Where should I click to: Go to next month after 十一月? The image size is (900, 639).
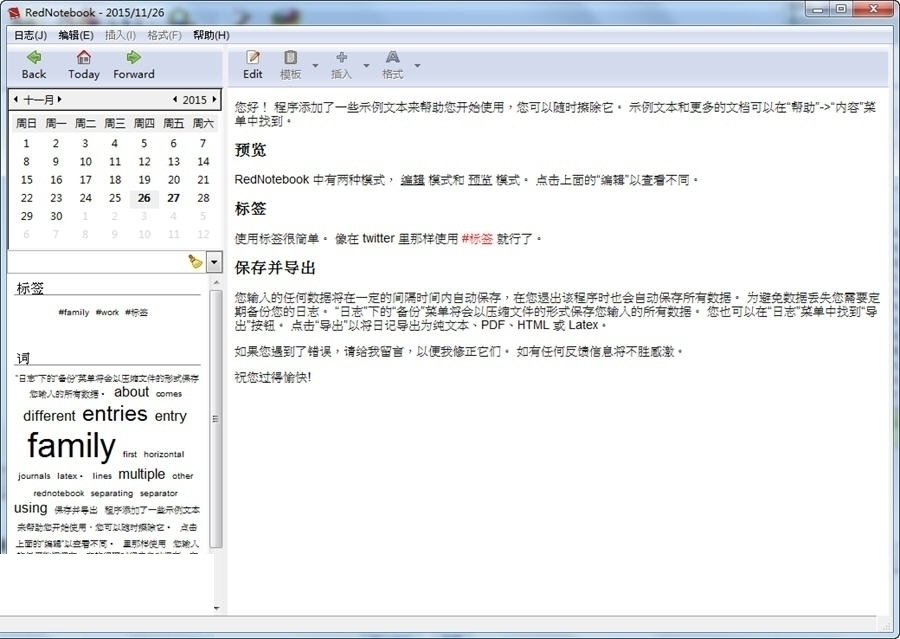click(59, 99)
